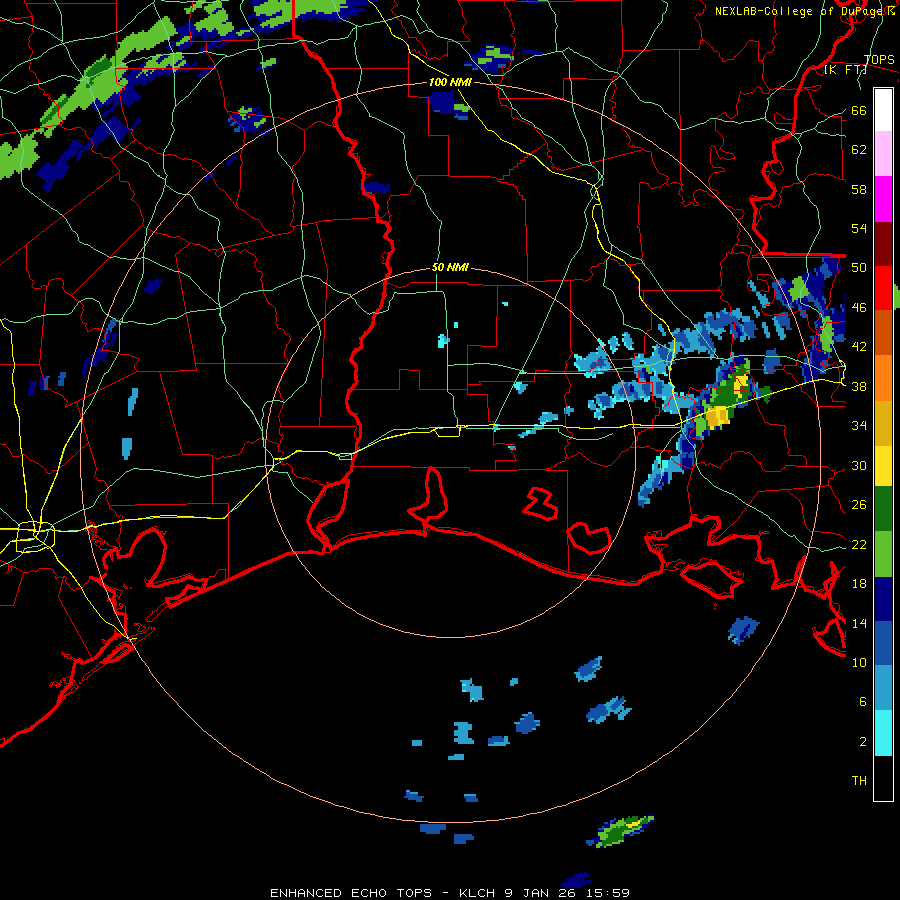Screen dimensions: 900x900
Task: Click the "66" legend value
Action: tap(859, 110)
